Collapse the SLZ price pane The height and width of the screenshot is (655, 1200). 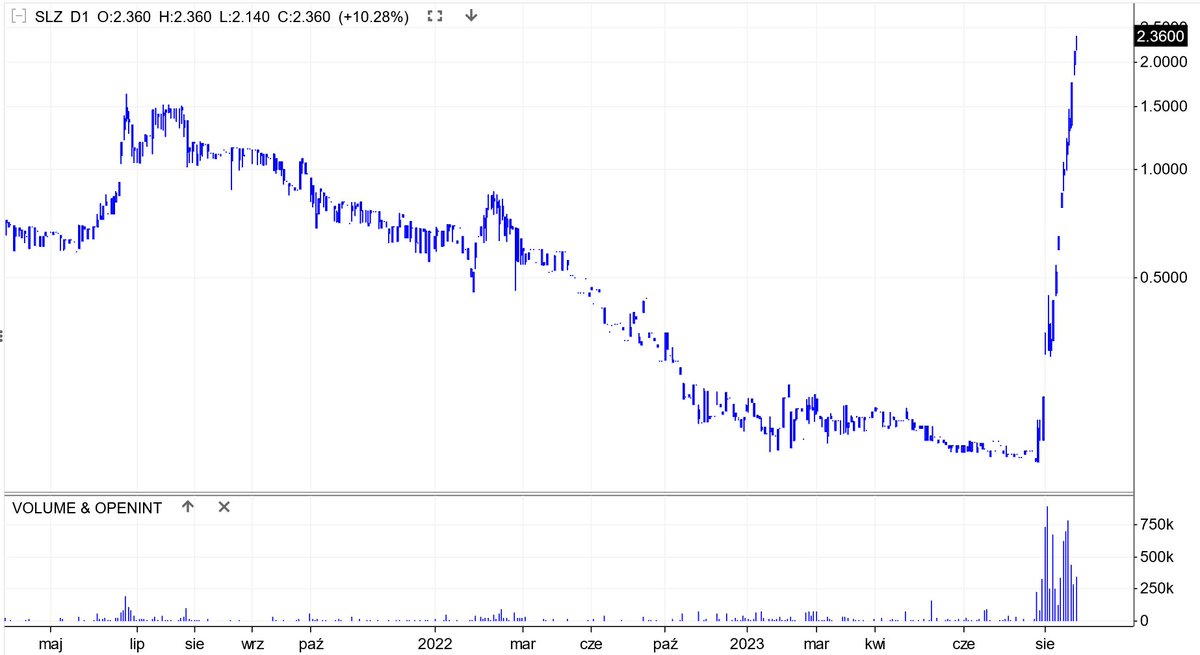point(17,16)
